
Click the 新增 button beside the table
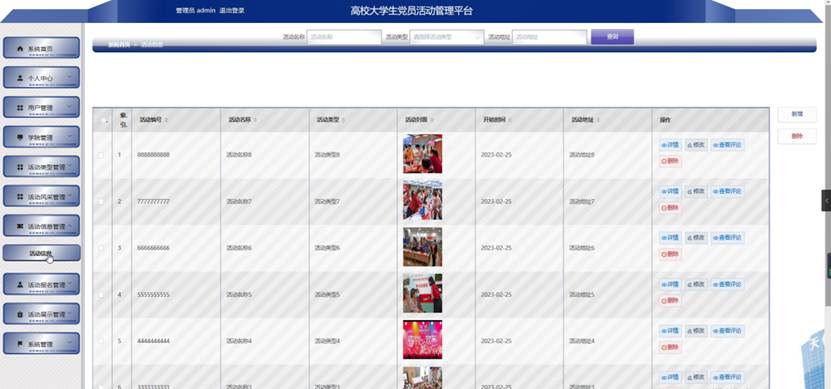(797, 114)
